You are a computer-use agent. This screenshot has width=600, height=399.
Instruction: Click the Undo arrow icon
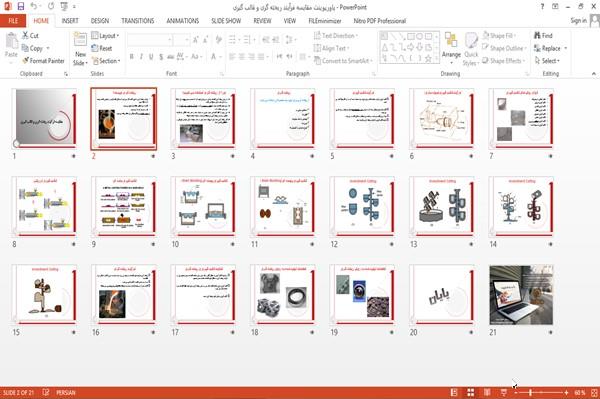click(x=34, y=6)
